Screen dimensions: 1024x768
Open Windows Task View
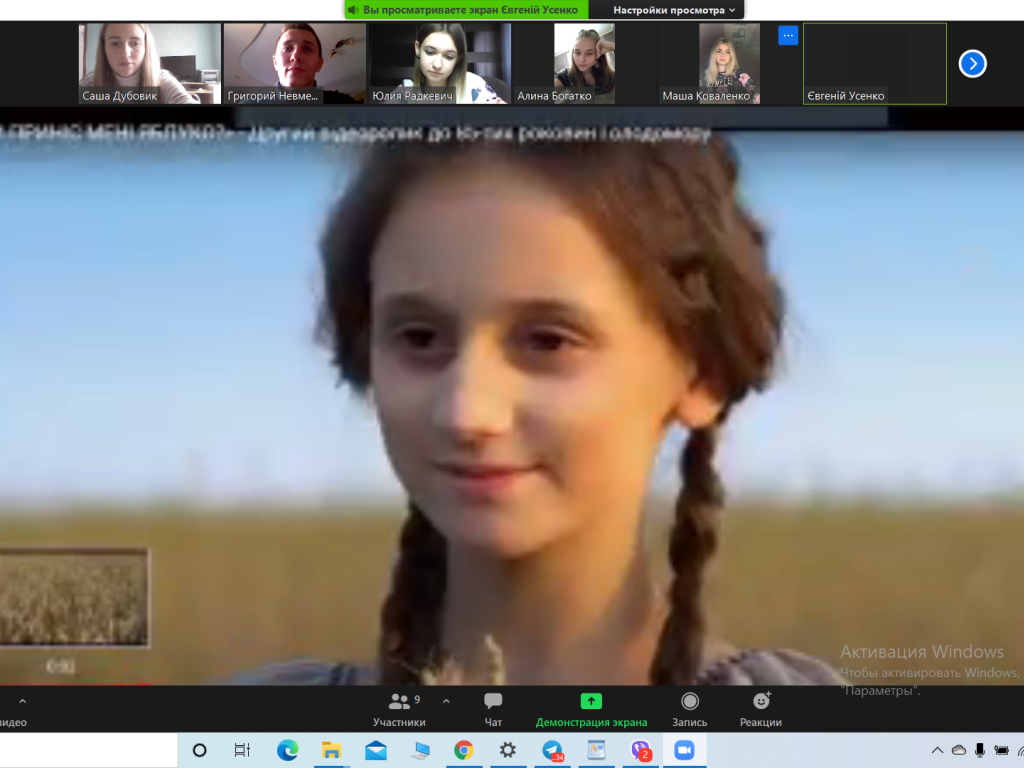[242, 750]
